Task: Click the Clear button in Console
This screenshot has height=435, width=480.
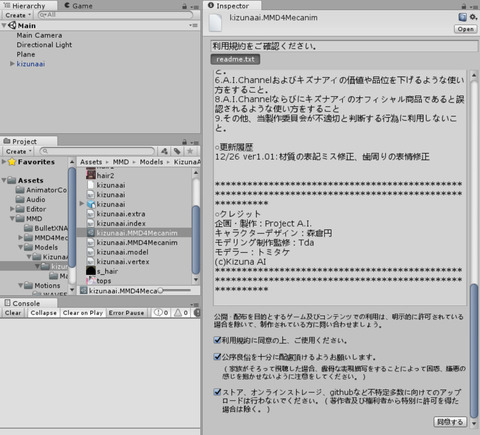Action: pos(13,313)
